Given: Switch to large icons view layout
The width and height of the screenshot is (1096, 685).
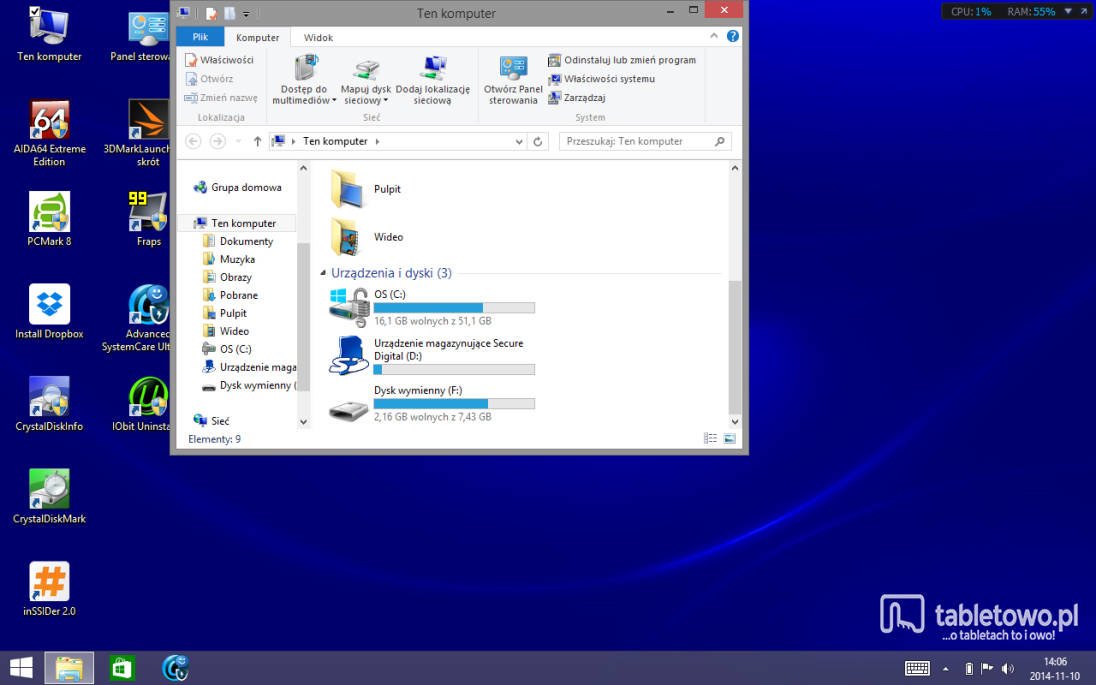Looking at the screenshot, I should click(729, 438).
